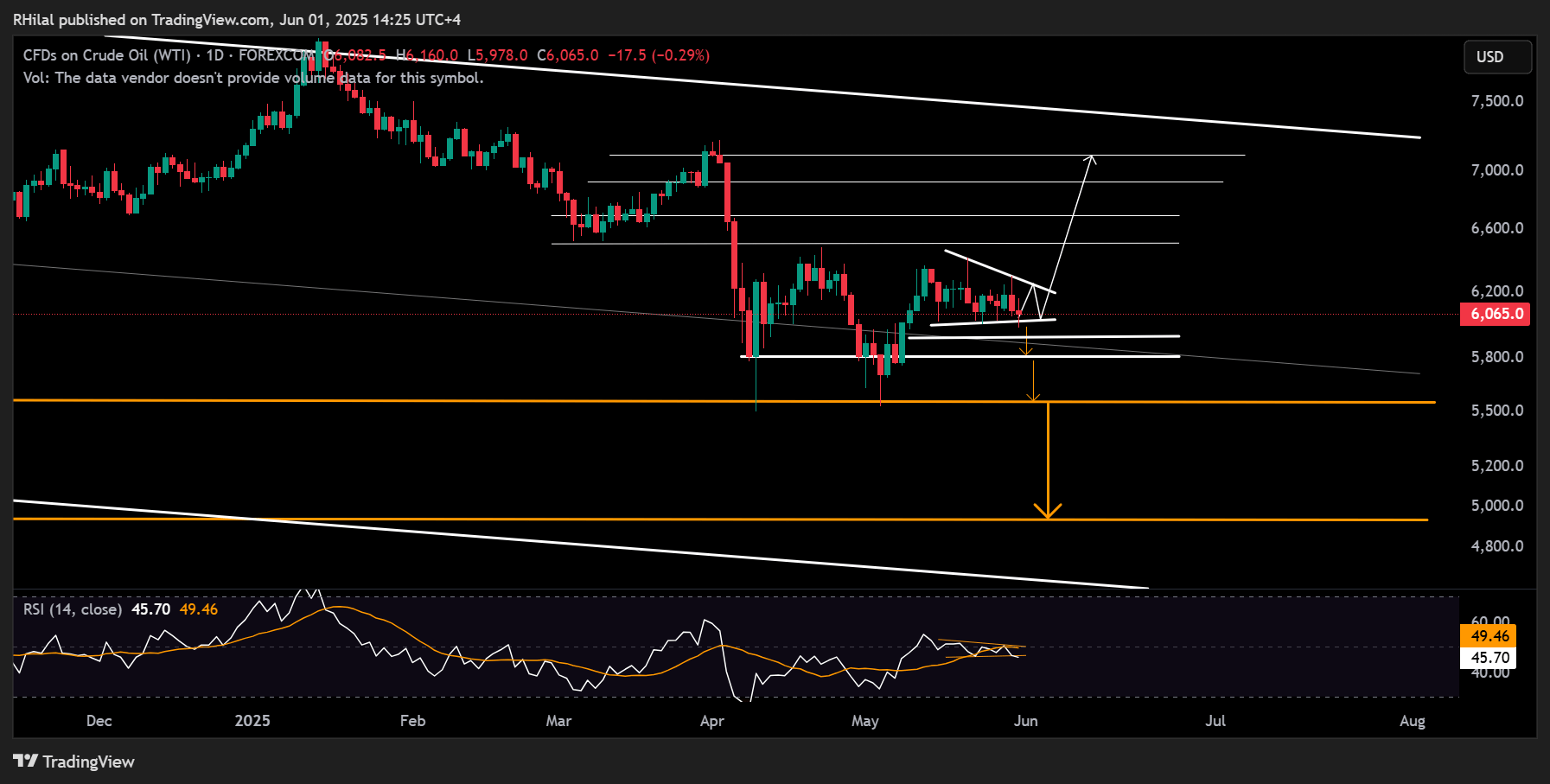Click the 4,800.0 price axis label

coord(1497,546)
